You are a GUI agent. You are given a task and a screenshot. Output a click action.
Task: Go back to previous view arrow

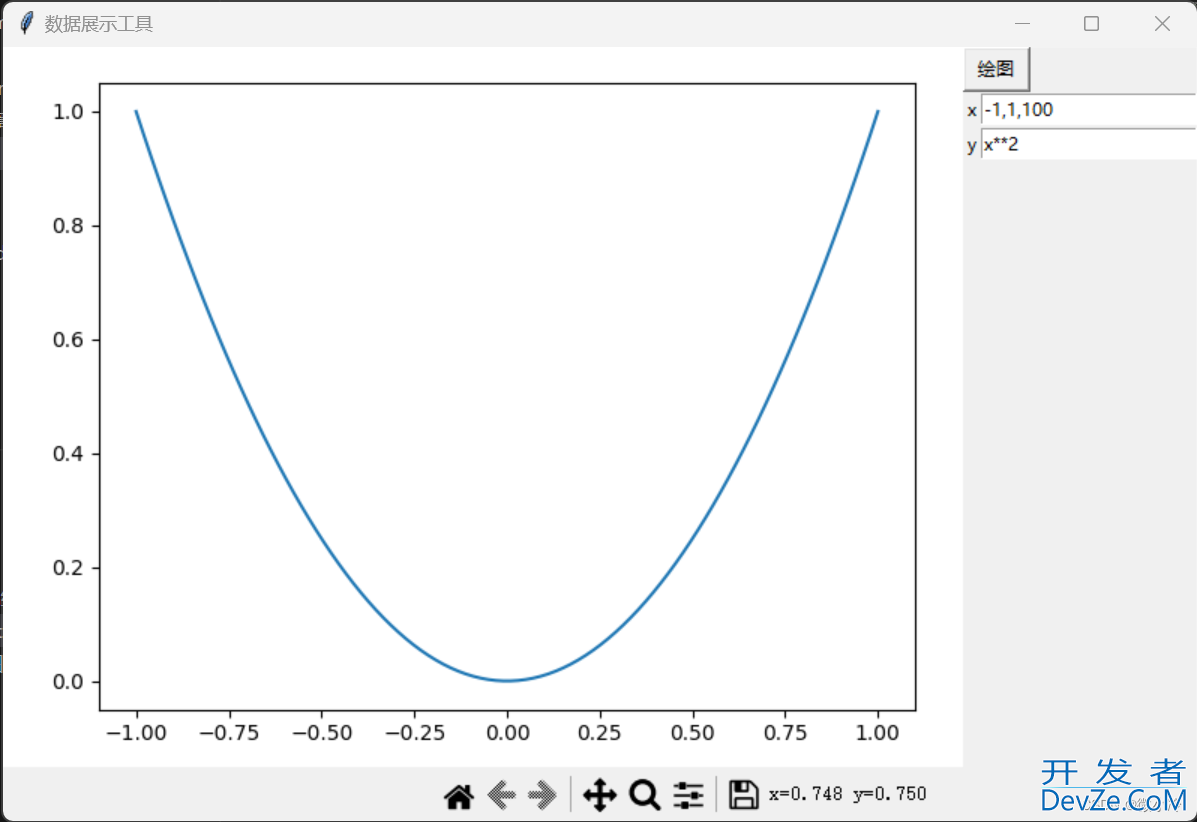(x=502, y=795)
